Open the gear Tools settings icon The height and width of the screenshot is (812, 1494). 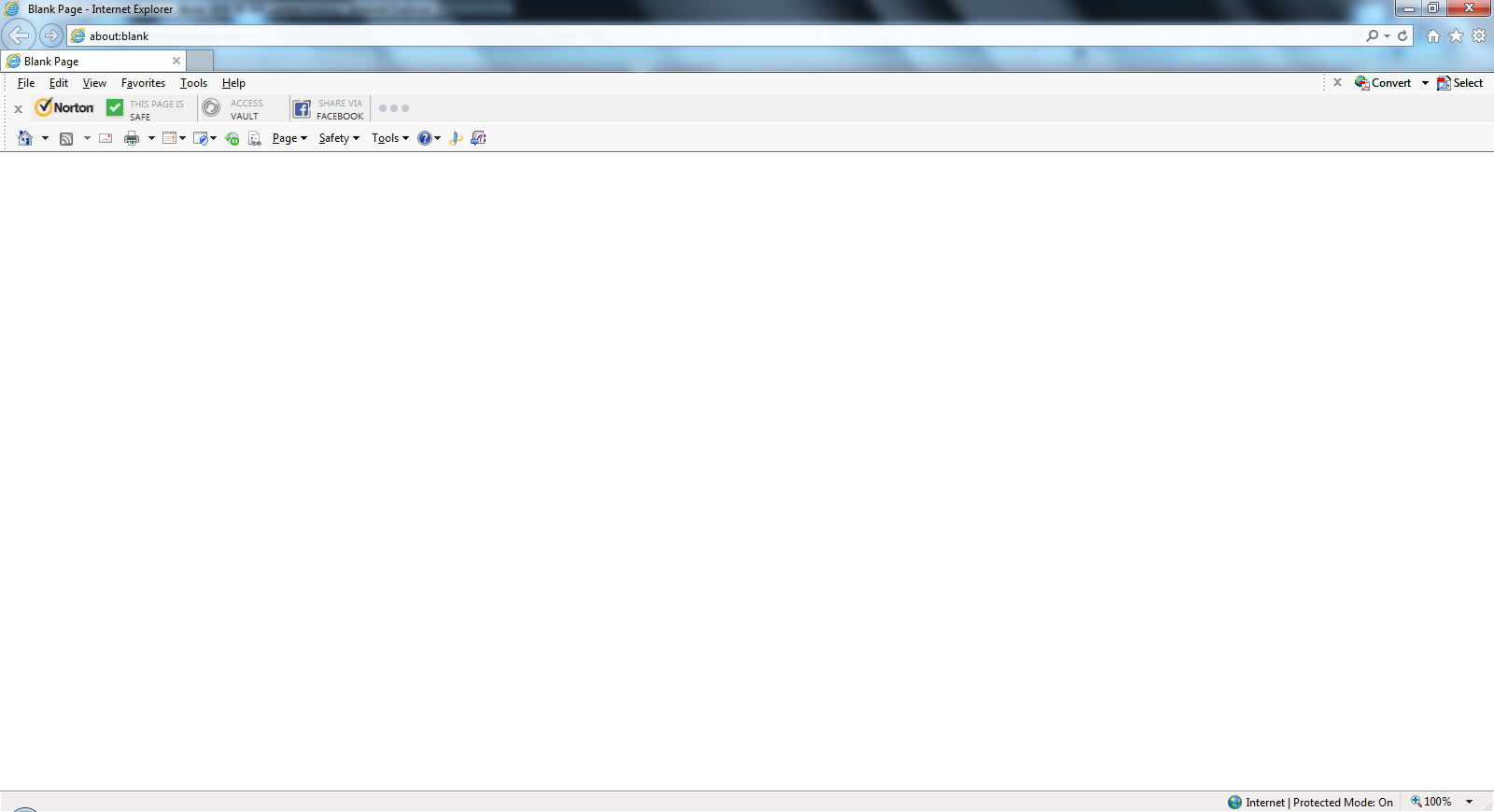tap(1479, 36)
